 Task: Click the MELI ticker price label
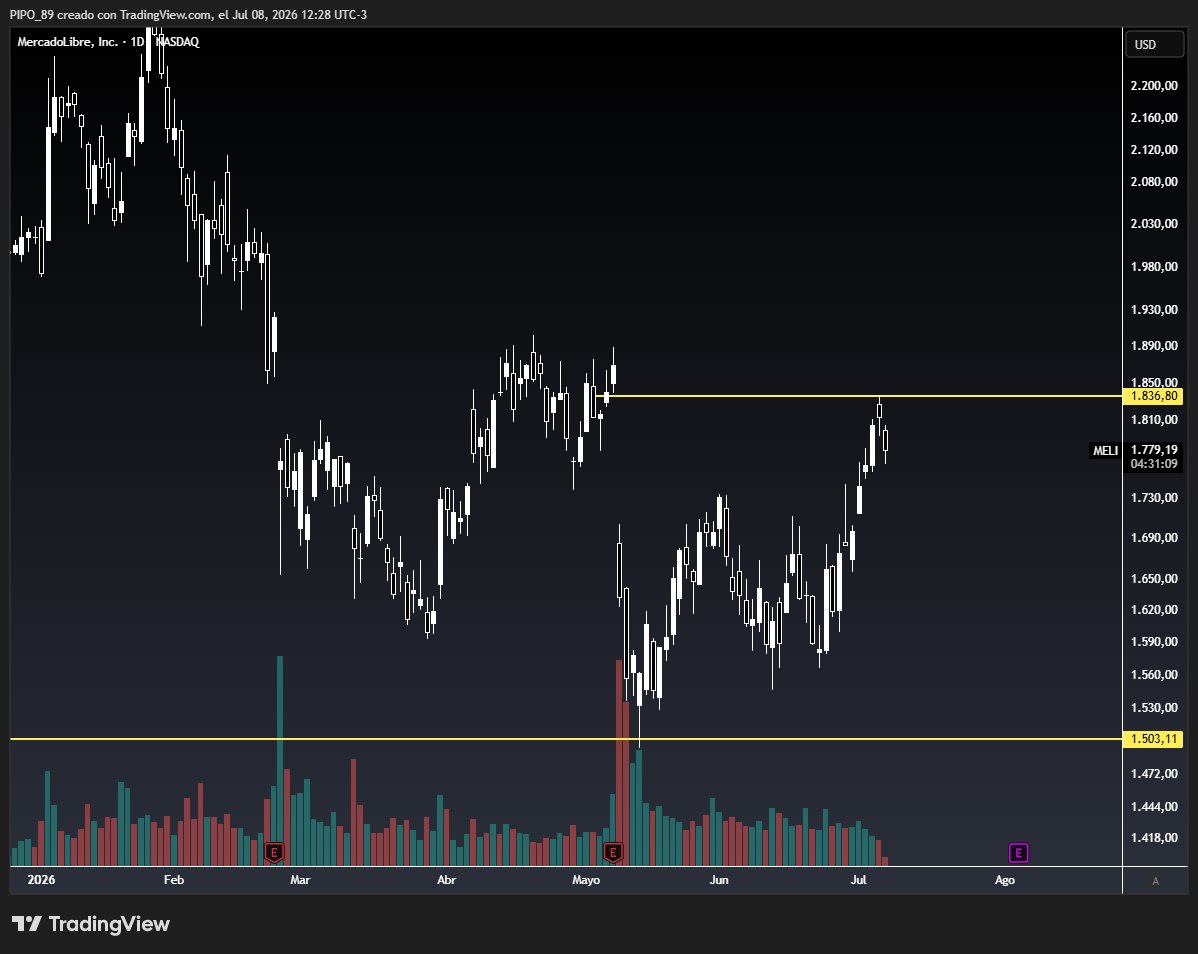point(1105,451)
